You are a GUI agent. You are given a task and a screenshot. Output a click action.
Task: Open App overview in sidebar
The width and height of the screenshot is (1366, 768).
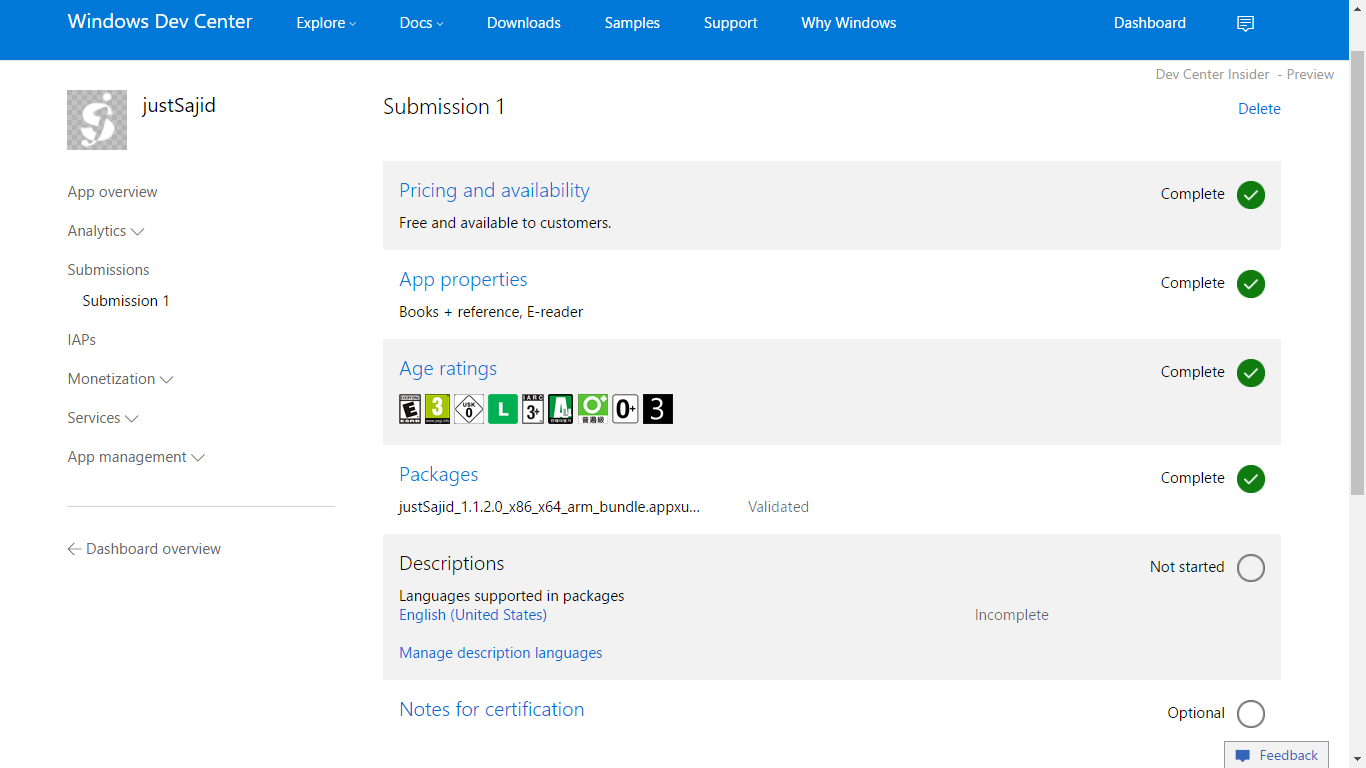click(x=112, y=192)
